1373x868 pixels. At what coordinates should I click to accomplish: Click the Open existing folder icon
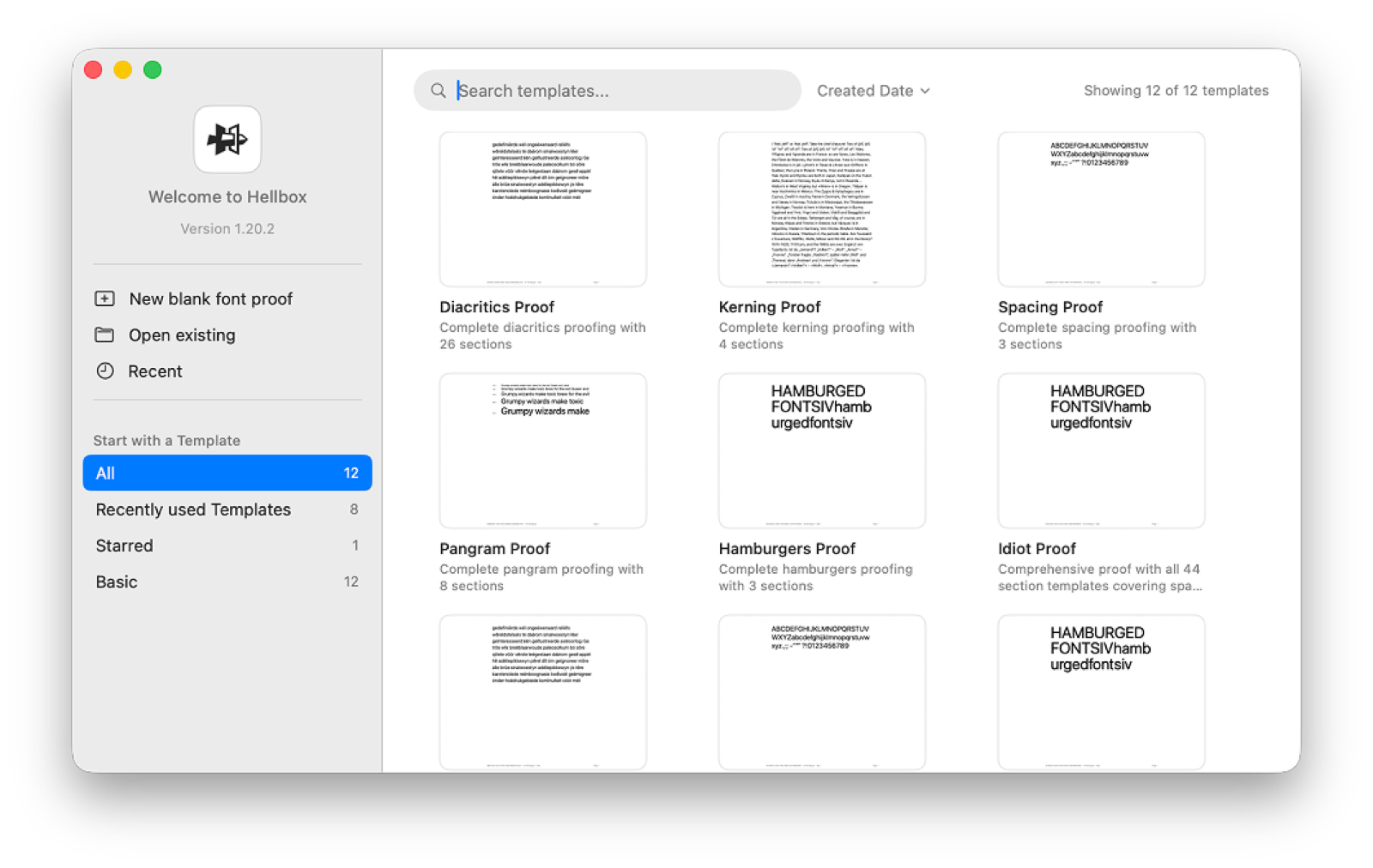pyautogui.click(x=105, y=335)
